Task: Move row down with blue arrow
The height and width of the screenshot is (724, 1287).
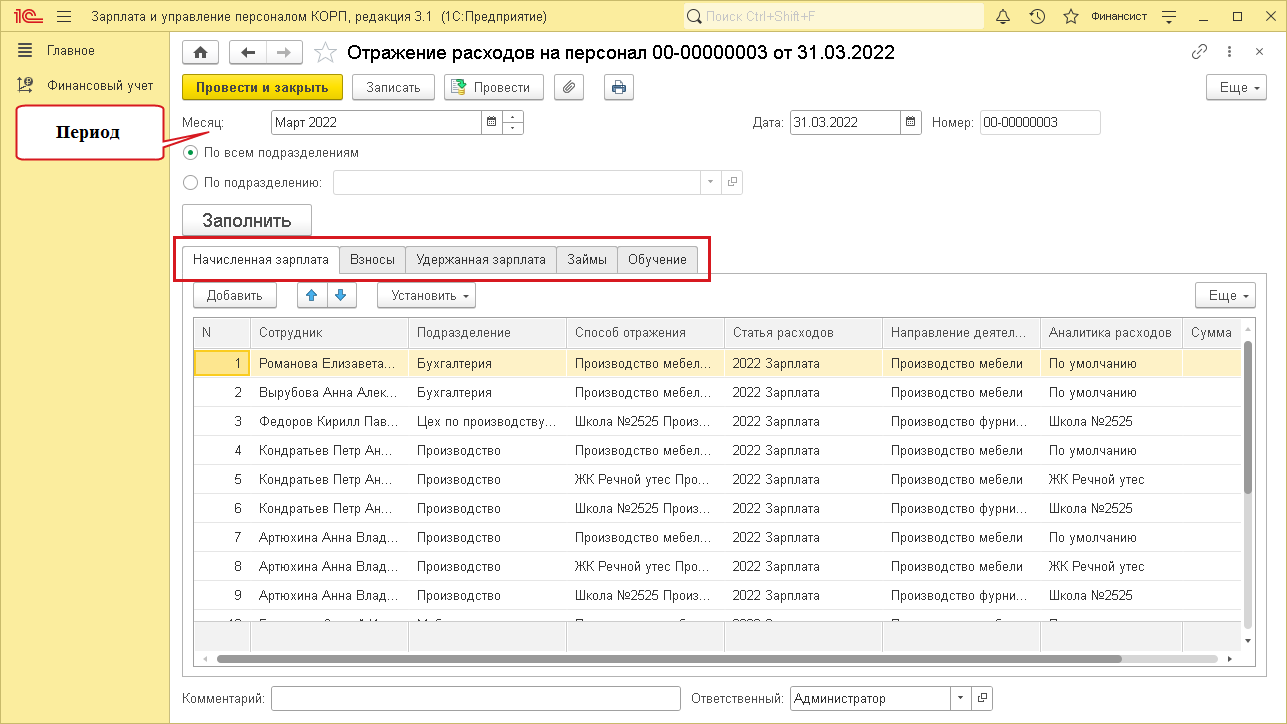Action: click(340, 295)
